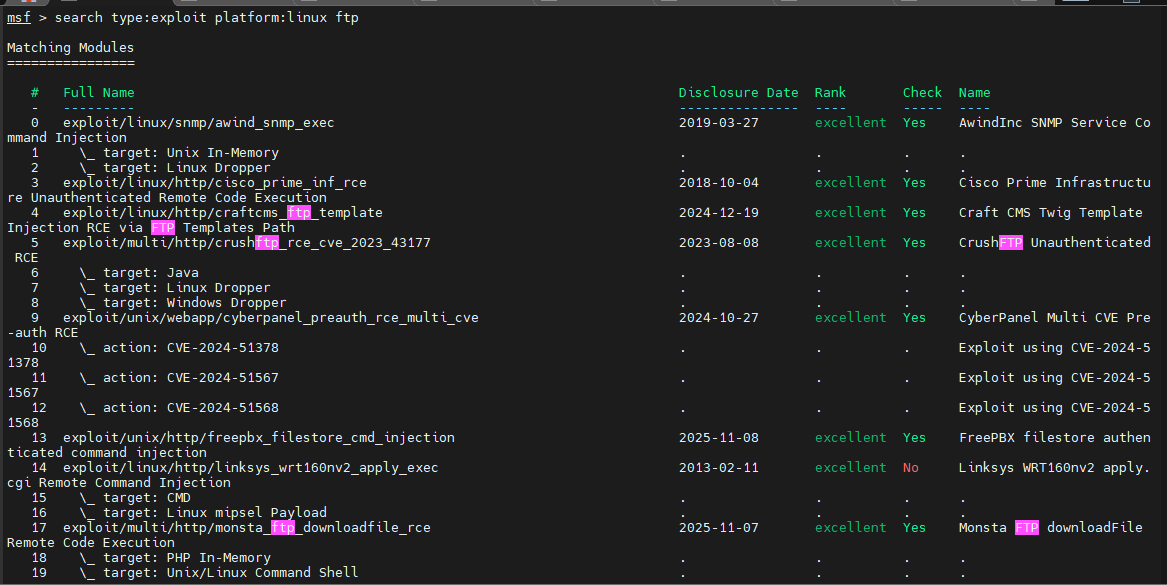Click "cgi Remote Command Injection" line

[119, 483]
